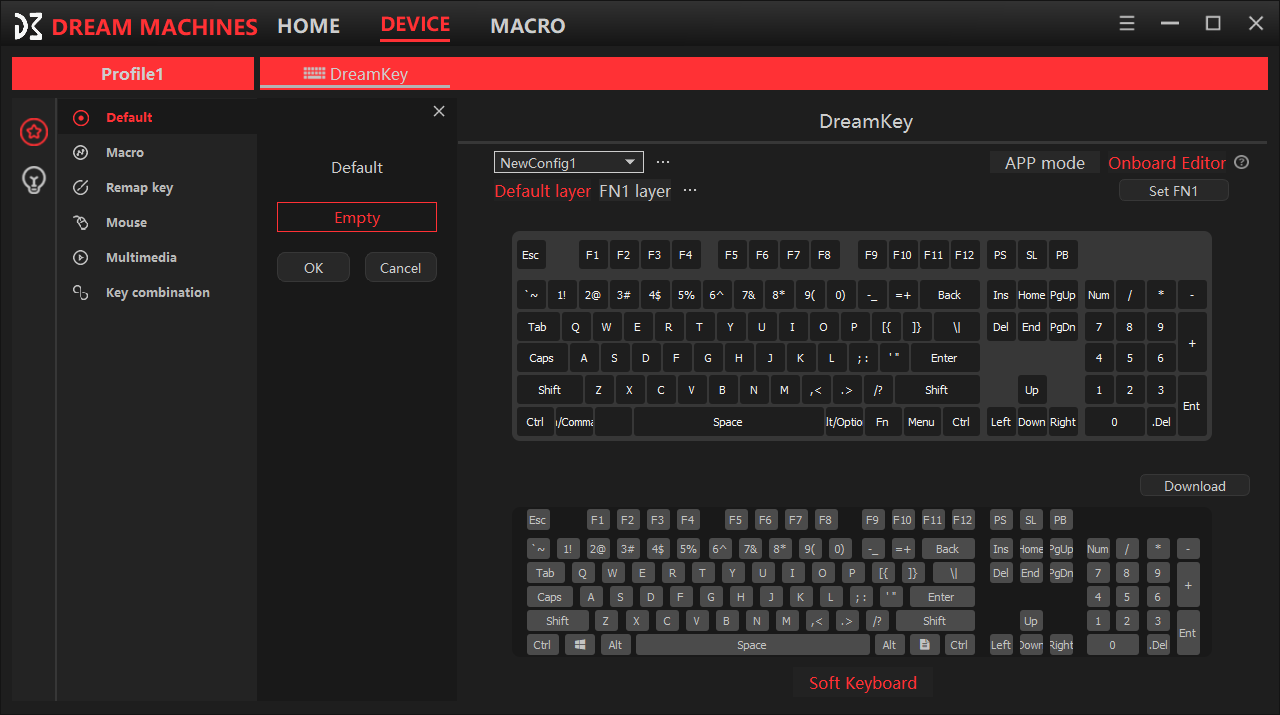Select the Up arrow key on upper keyboard
Image resolution: width=1280 pixels, height=715 pixels.
1032,390
